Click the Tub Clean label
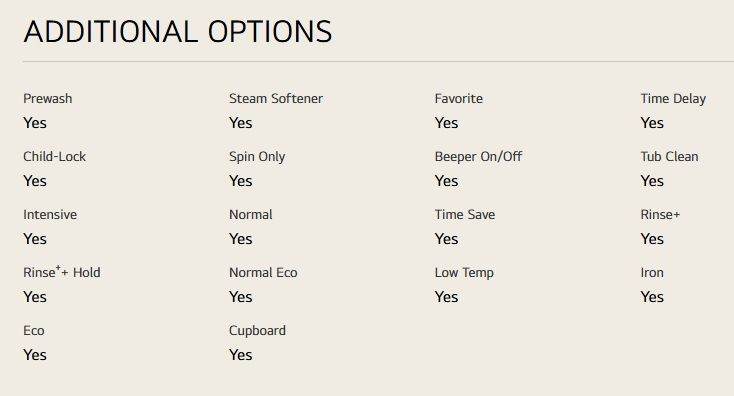 click(x=669, y=156)
